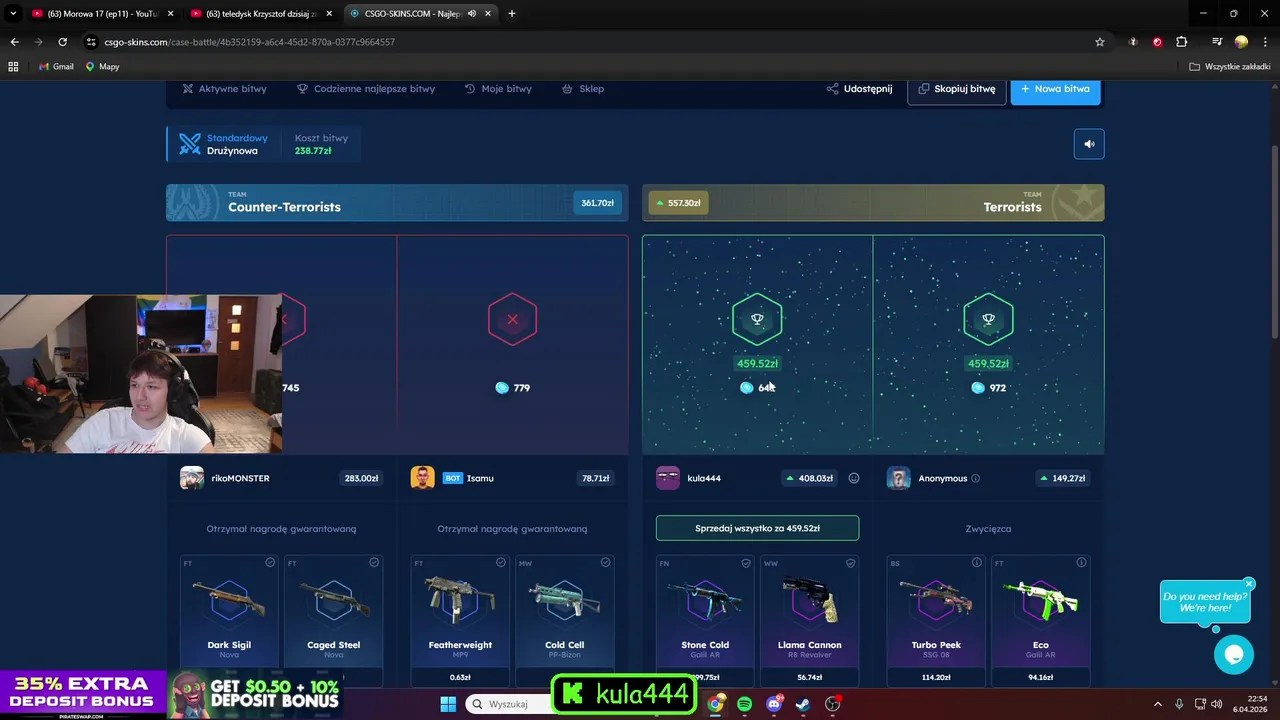Image resolution: width=1280 pixels, height=720 pixels.
Task: Click Sprzedaj wszystko za 459.52zł button
Action: click(757, 528)
